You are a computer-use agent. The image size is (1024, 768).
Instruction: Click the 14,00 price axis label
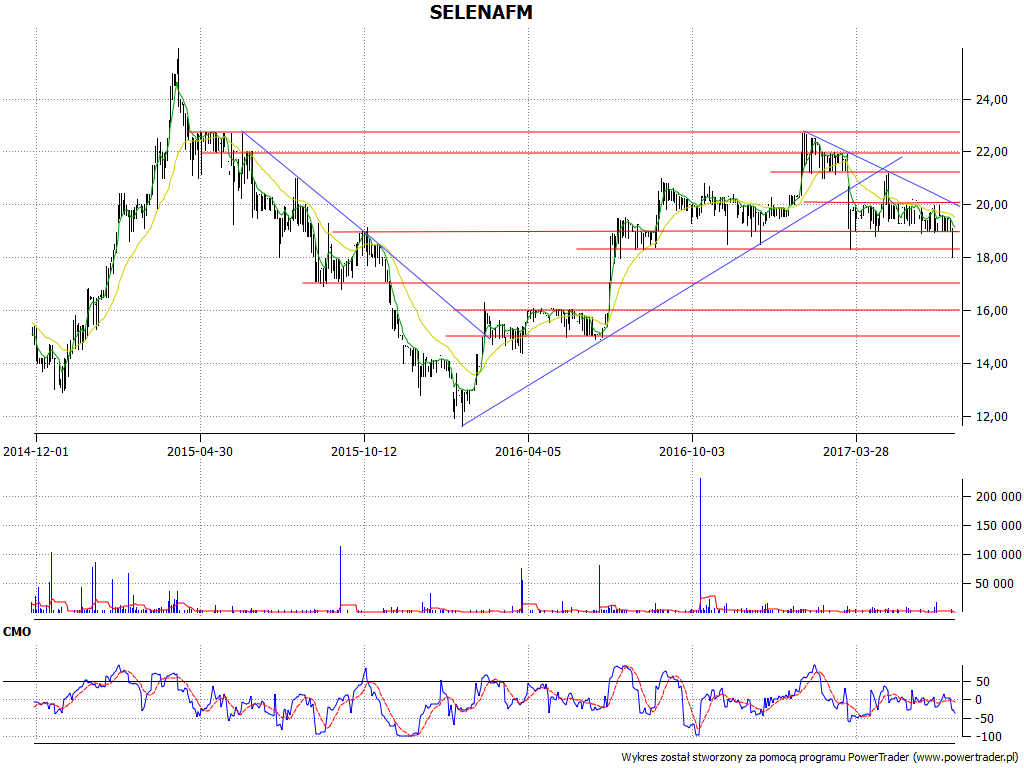coord(992,364)
